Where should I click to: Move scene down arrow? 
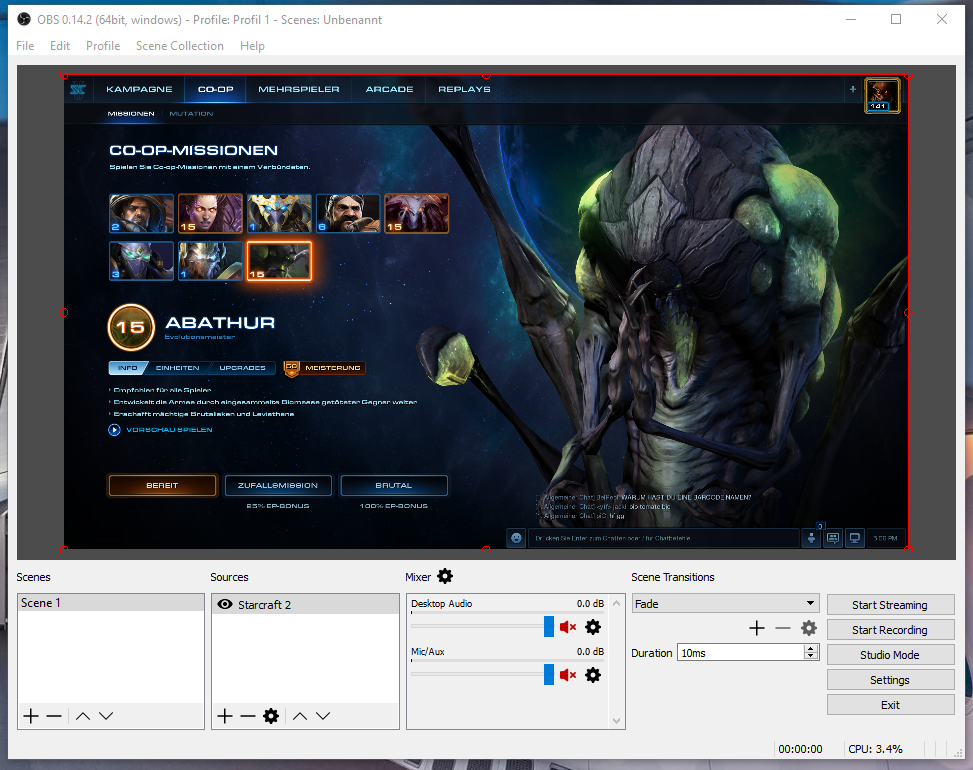click(106, 716)
